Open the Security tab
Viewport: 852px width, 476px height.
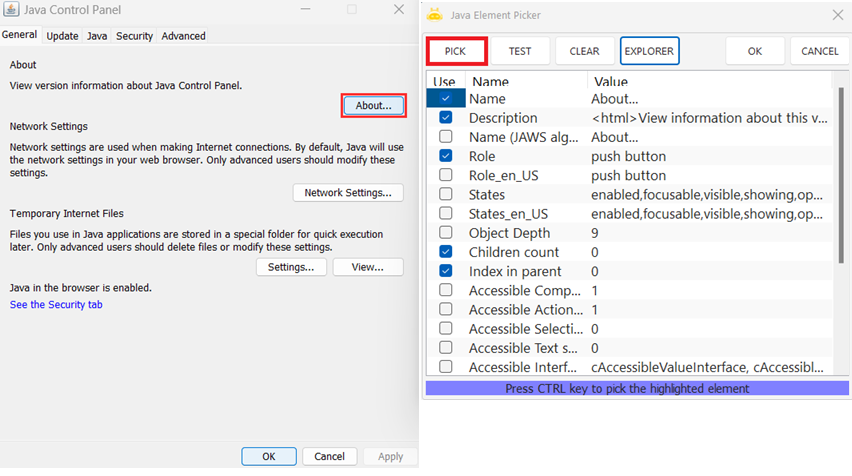tap(134, 36)
